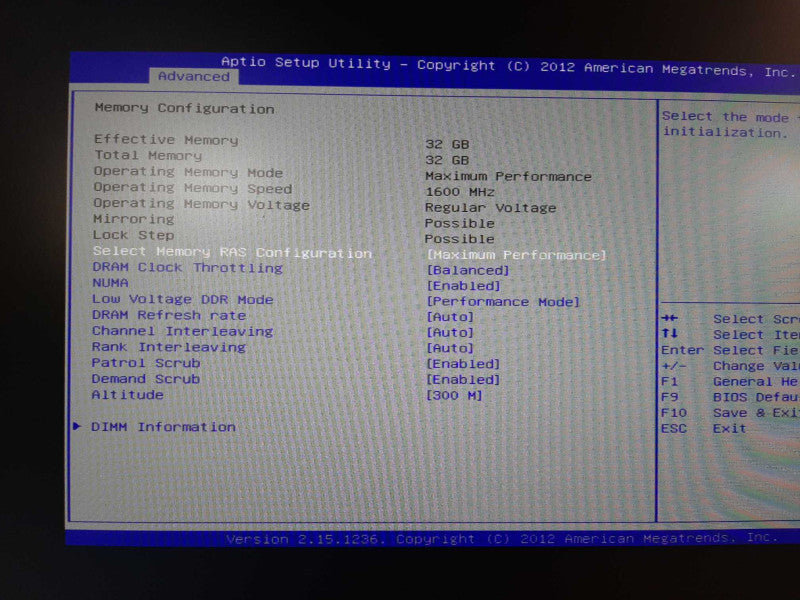Viewport: 800px width, 600px height.
Task: Select Rank Interleaving label
Action: [x=169, y=347]
